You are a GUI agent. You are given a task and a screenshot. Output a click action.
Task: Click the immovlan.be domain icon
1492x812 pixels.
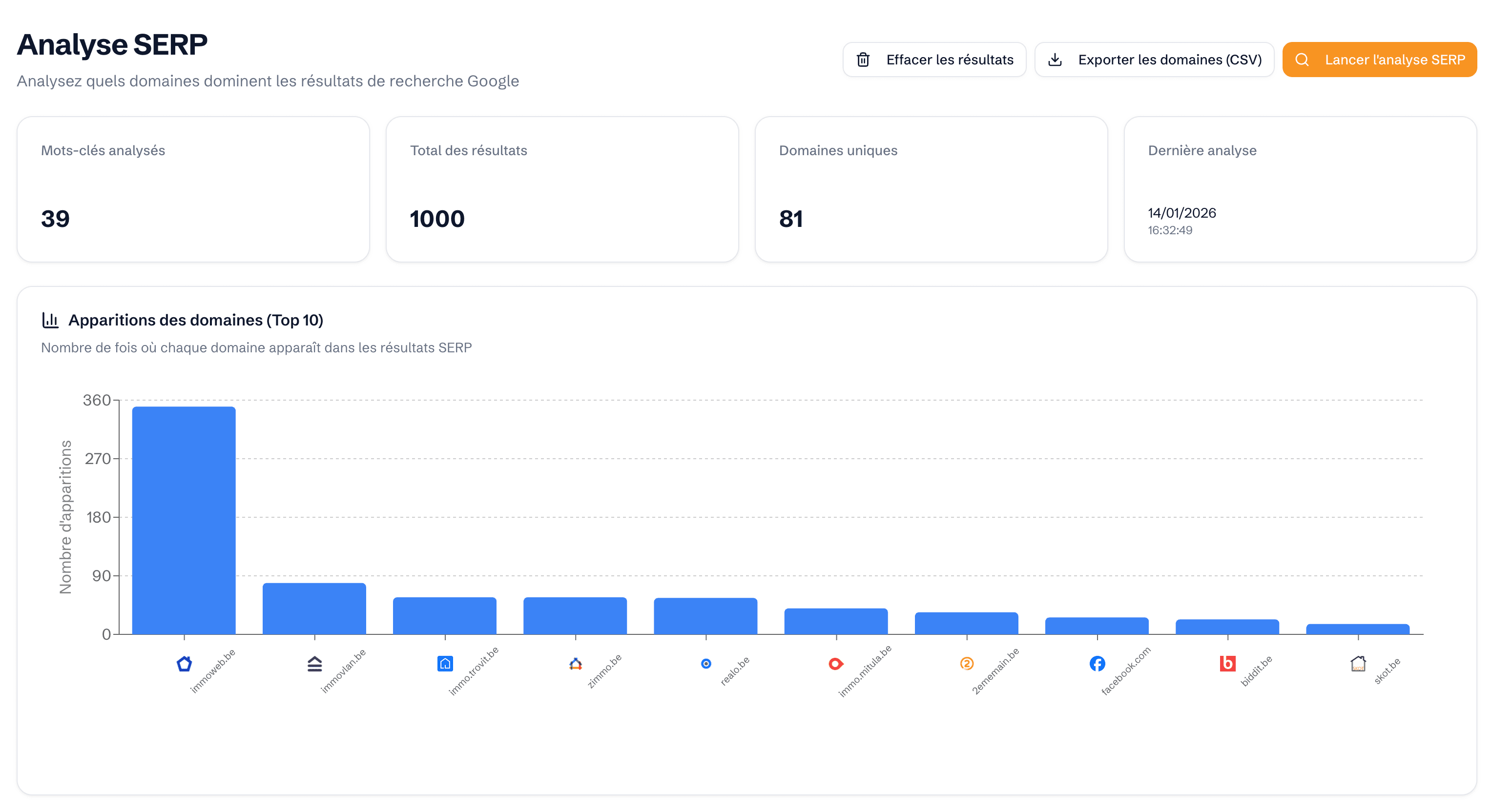(314, 665)
